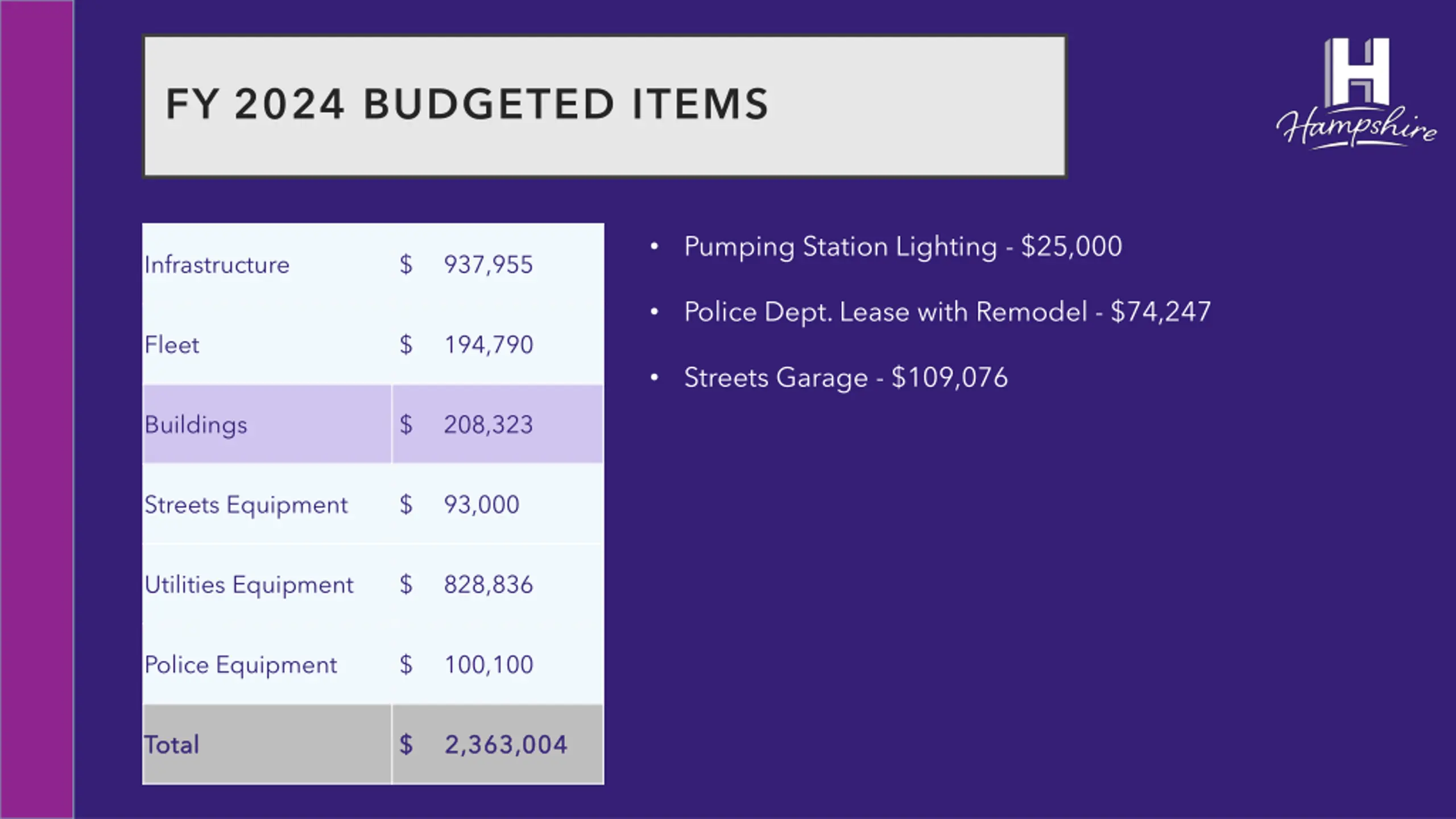Select the Streets Equipment amount 93,000
Viewport: 1456px width, 819px height.
(481, 504)
